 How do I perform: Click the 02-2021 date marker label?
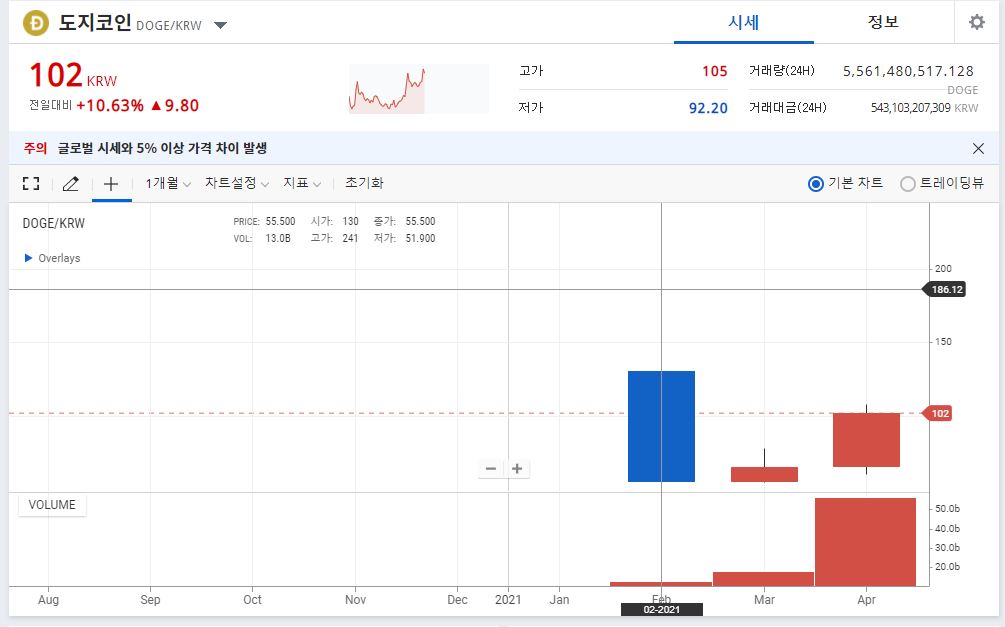[x=661, y=610]
